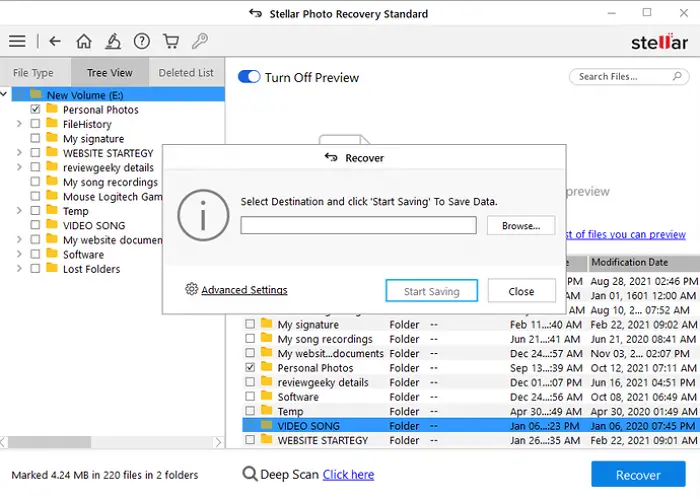The width and height of the screenshot is (700, 498).
Task: Check the VIDEO SONG tree checkbox
Action: pos(35,225)
